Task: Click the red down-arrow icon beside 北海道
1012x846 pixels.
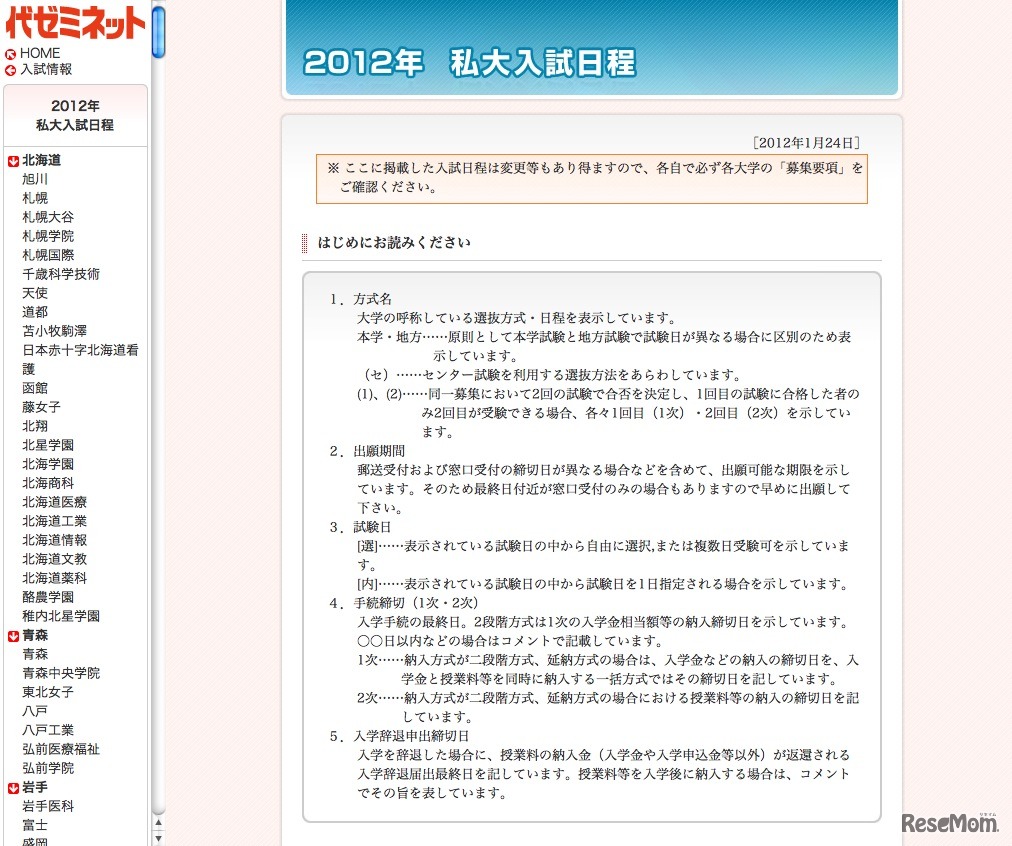Action: 14,161
